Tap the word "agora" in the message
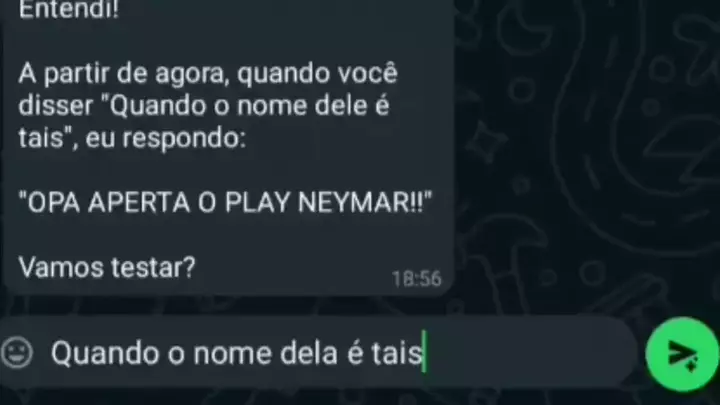Image resolution: width=720 pixels, height=405 pixels. [x=192, y=75]
